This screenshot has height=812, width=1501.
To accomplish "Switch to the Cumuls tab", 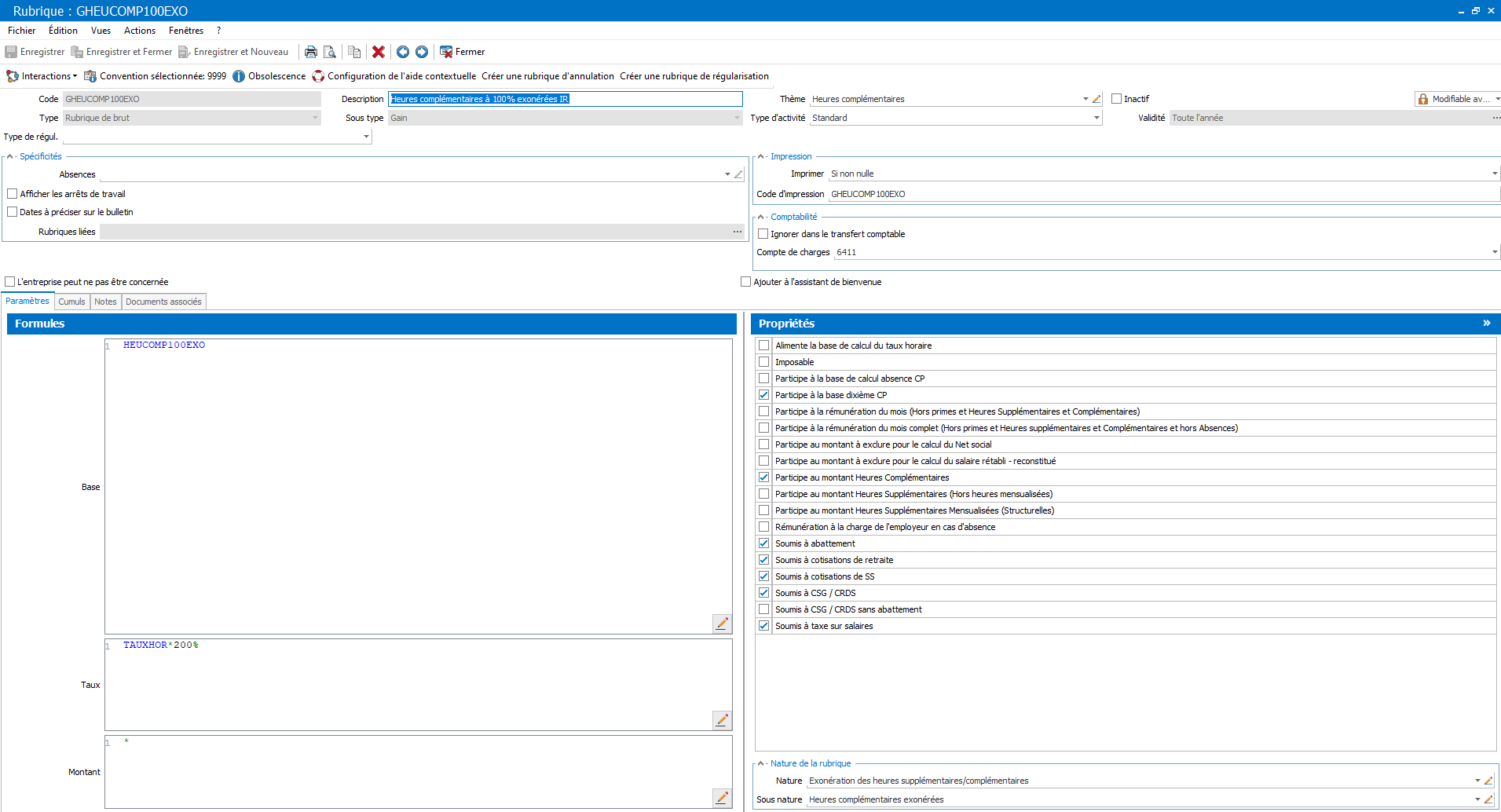I will [x=71, y=302].
